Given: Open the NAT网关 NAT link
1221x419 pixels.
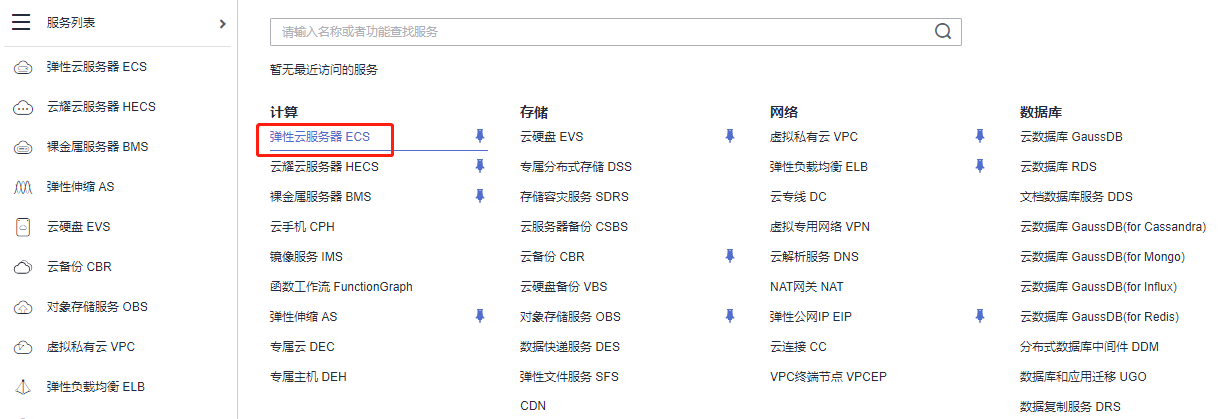Looking at the screenshot, I should pyautogui.click(x=806, y=287).
